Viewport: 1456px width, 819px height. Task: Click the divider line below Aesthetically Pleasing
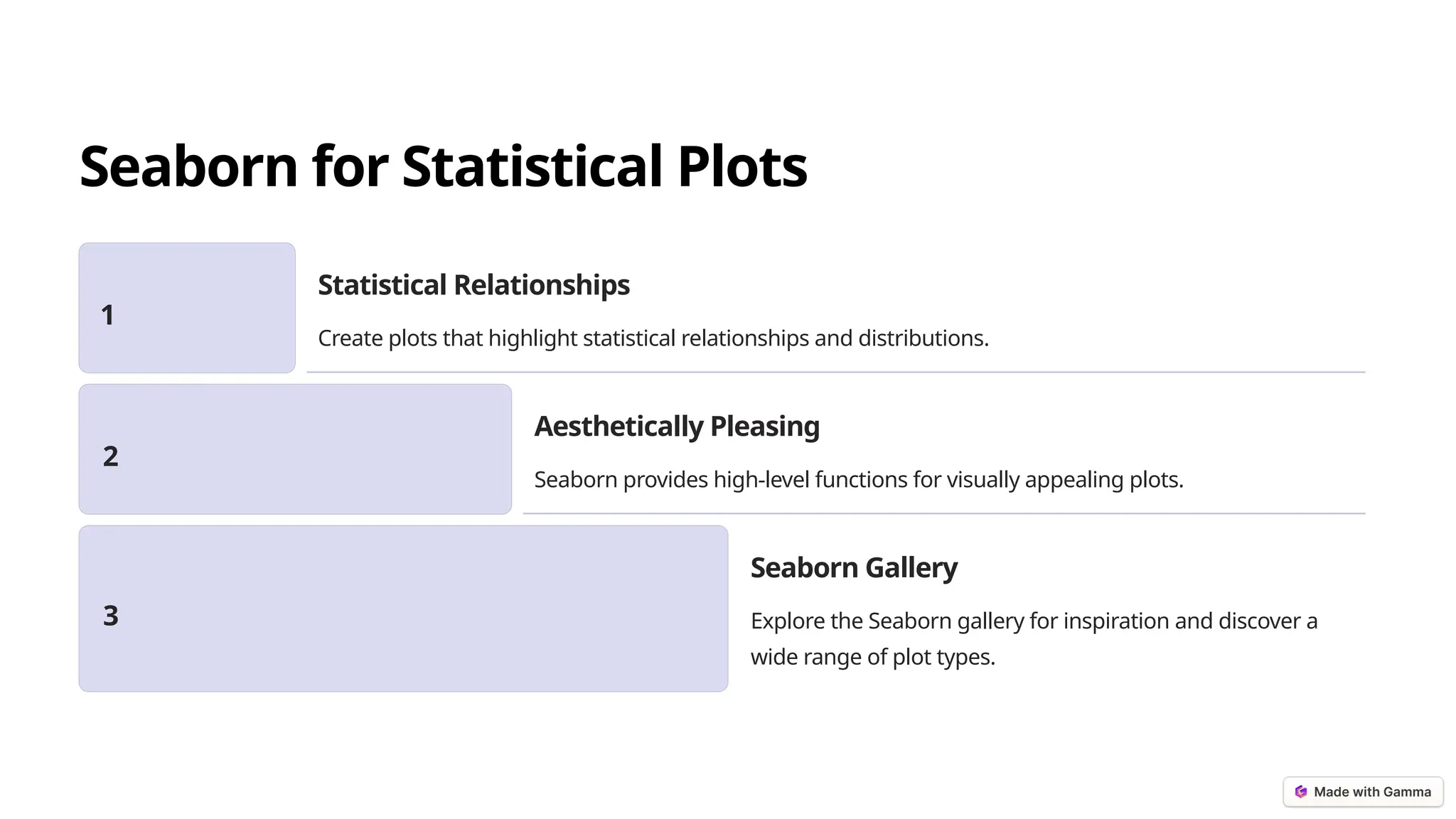click(943, 513)
